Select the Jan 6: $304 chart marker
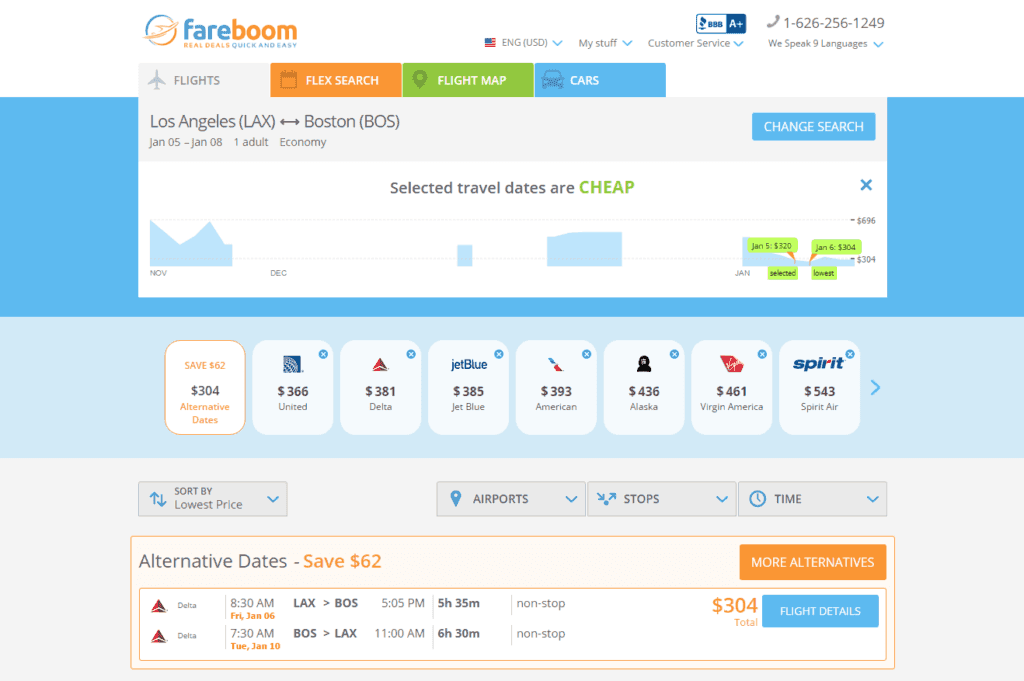Viewport: 1024px width, 681px height. [835, 247]
